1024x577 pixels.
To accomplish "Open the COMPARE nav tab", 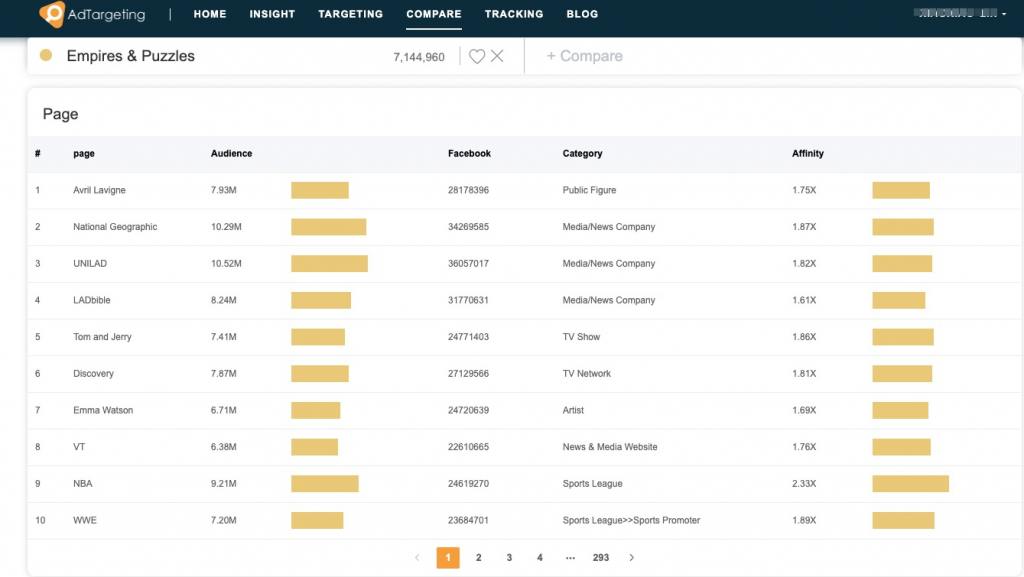I will (434, 14).
